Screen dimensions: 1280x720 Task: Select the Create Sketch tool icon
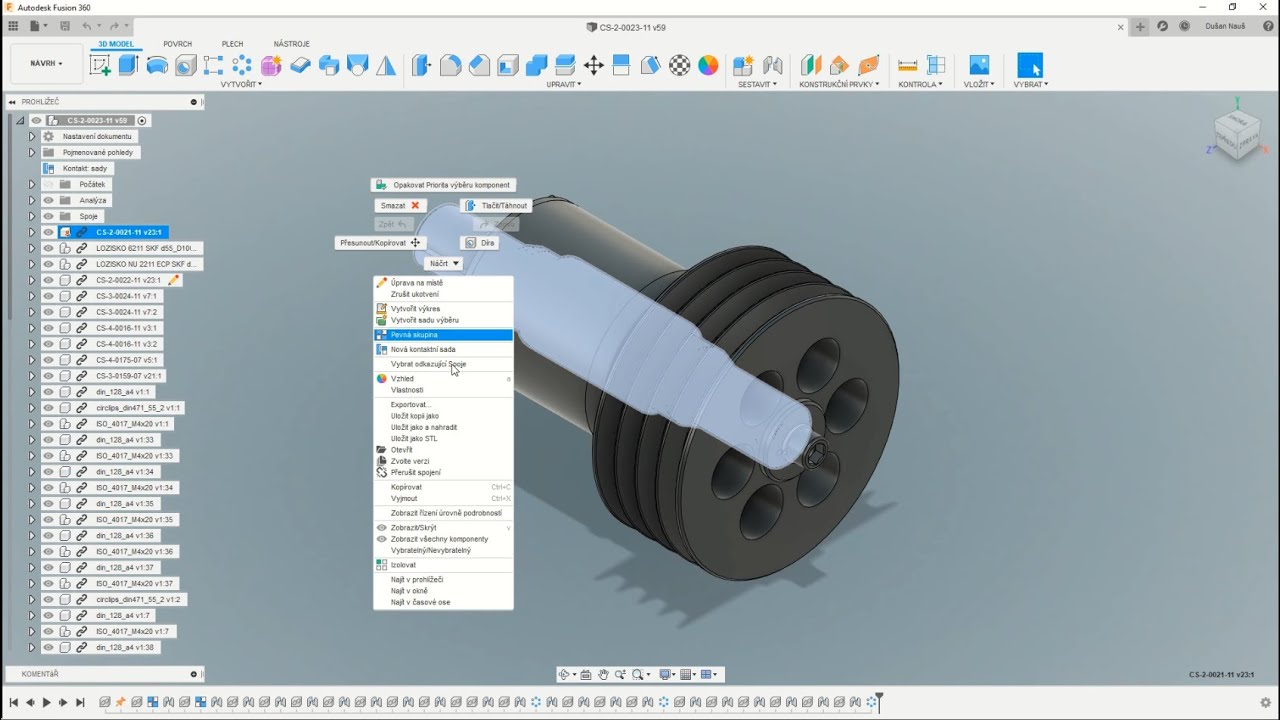point(100,66)
